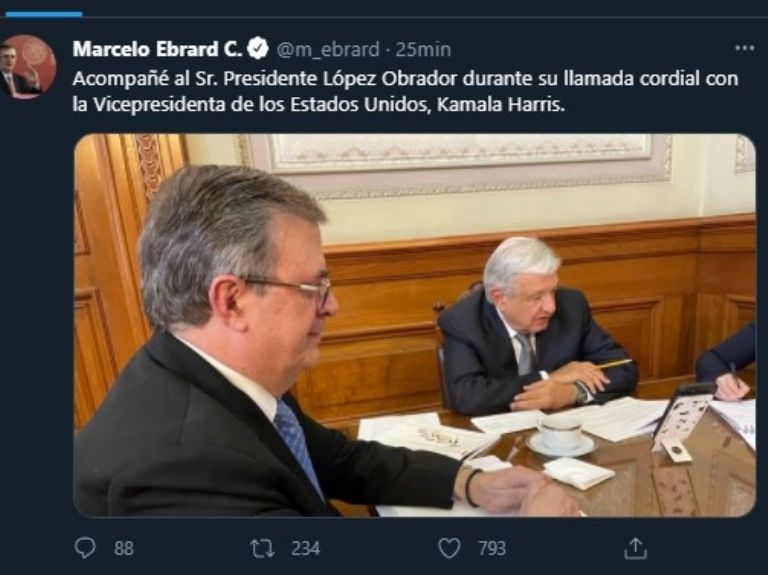Click the 88 replies count
768x575 pixels.
(123, 549)
